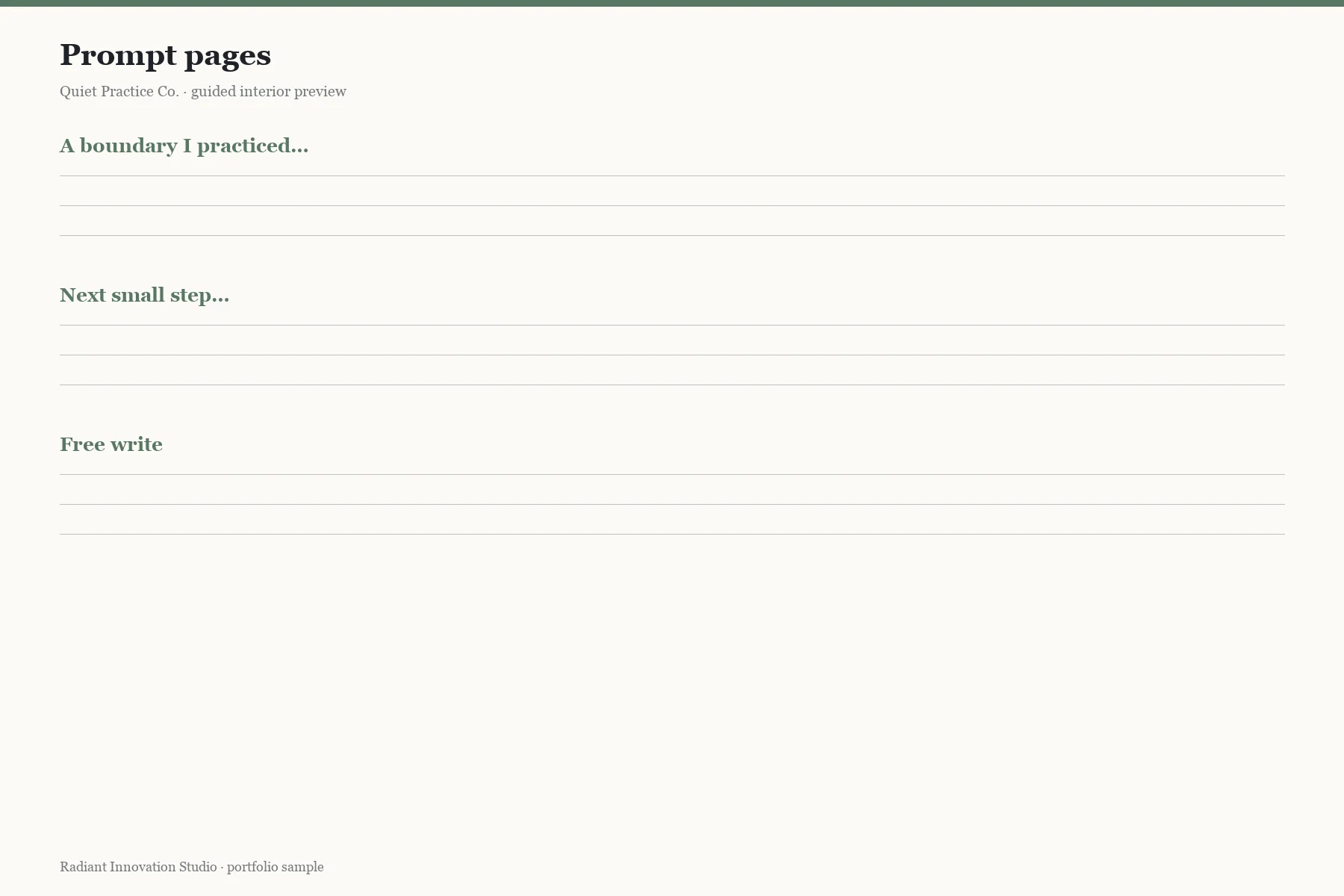Click first writing line under Next small step
1344x896 pixels.
click(672, 325)
